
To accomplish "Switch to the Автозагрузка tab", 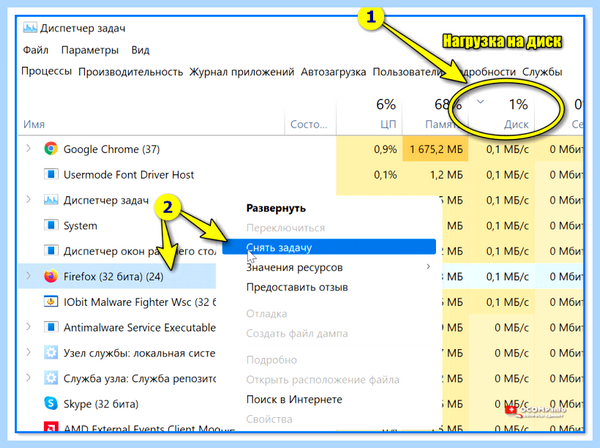I will 333,72.
